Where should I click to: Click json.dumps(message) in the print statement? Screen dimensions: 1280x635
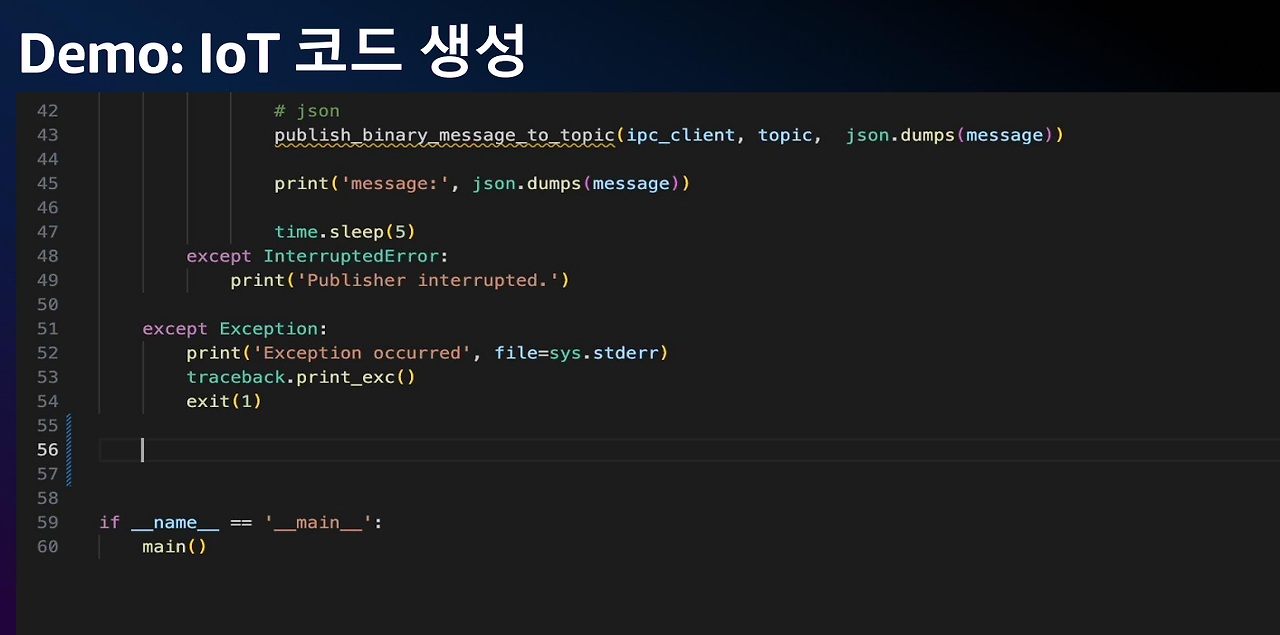tap(576, 184)
